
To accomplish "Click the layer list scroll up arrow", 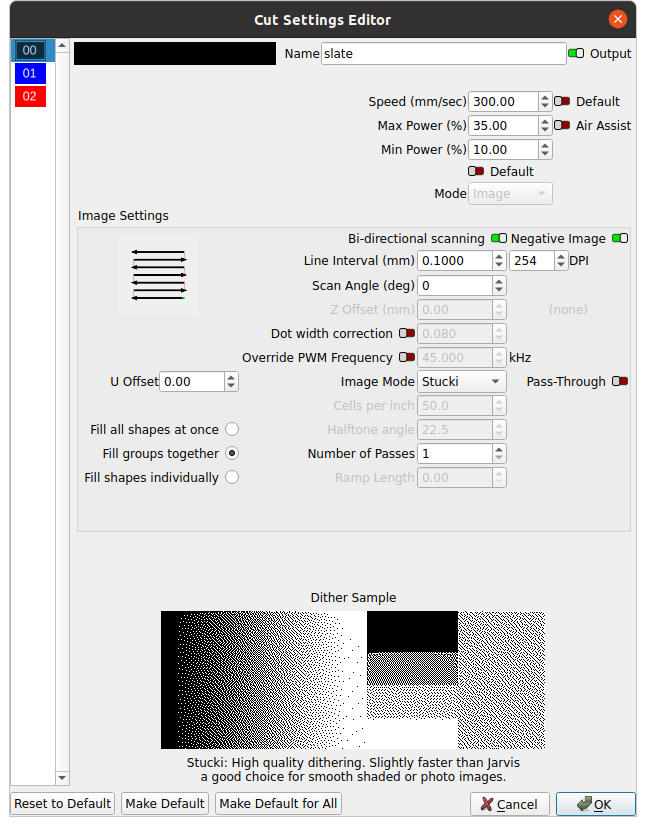I will click(62, 45).
